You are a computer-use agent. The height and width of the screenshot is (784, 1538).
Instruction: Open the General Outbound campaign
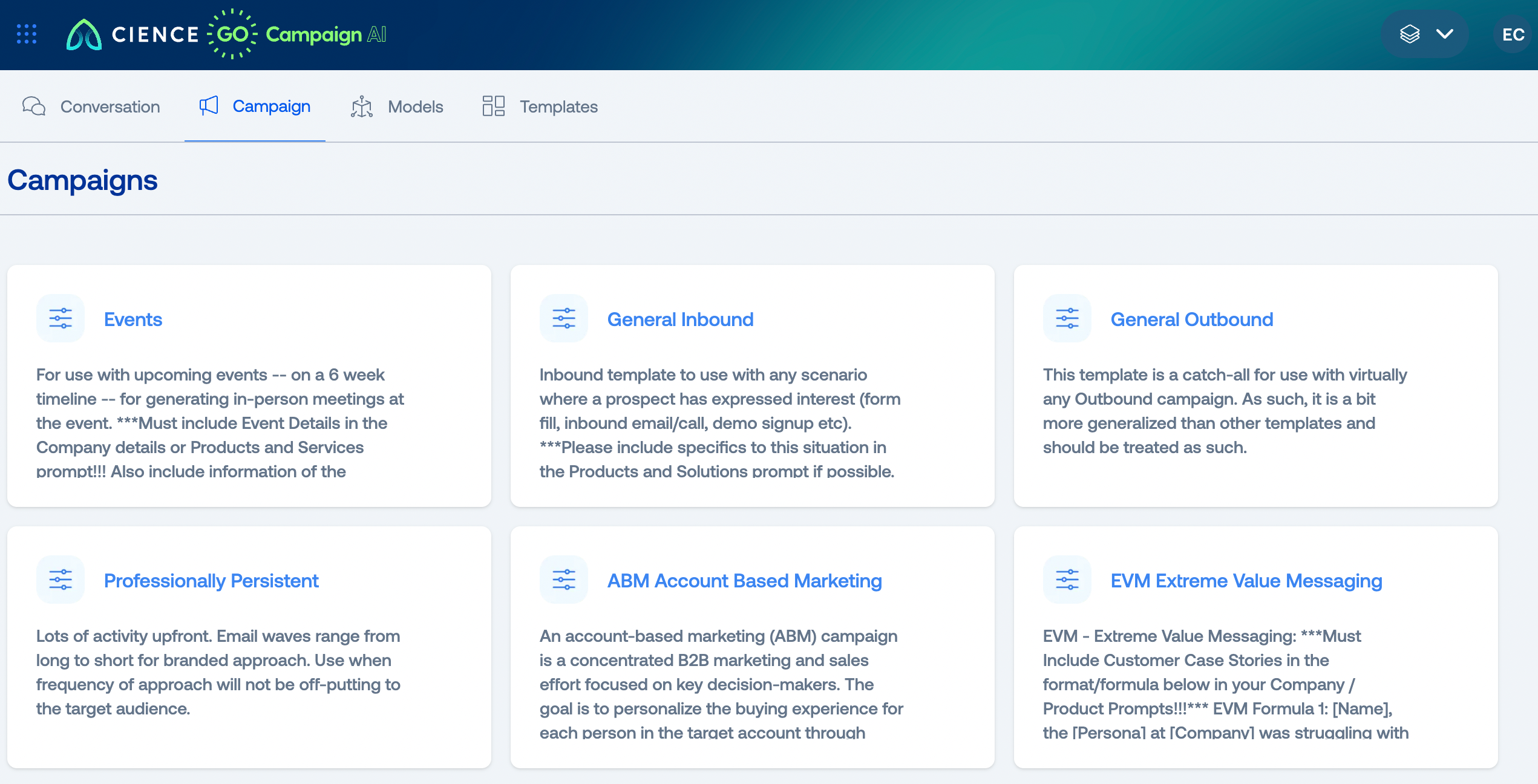1193,319
